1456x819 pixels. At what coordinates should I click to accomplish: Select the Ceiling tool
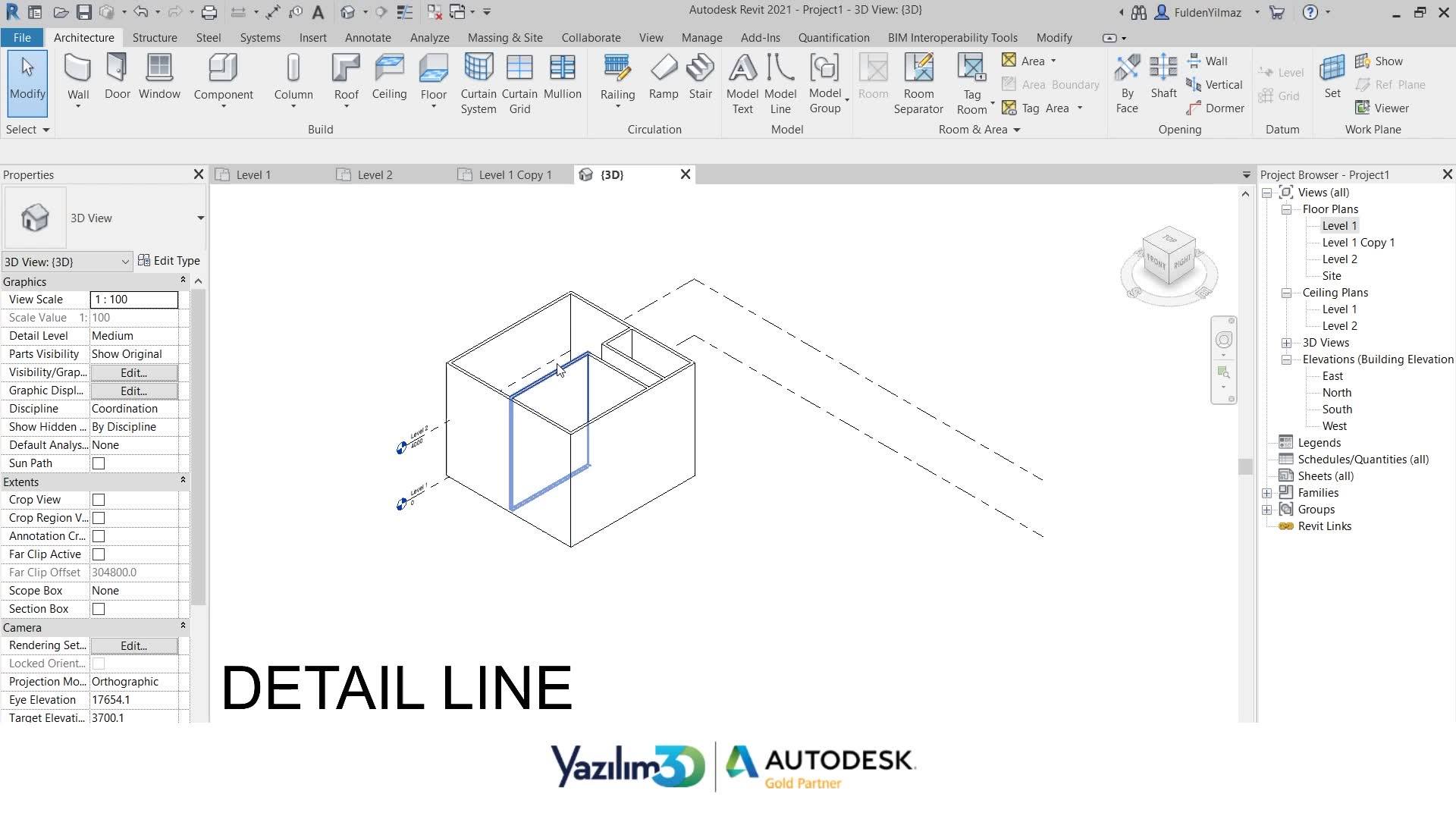pos(389,77)
